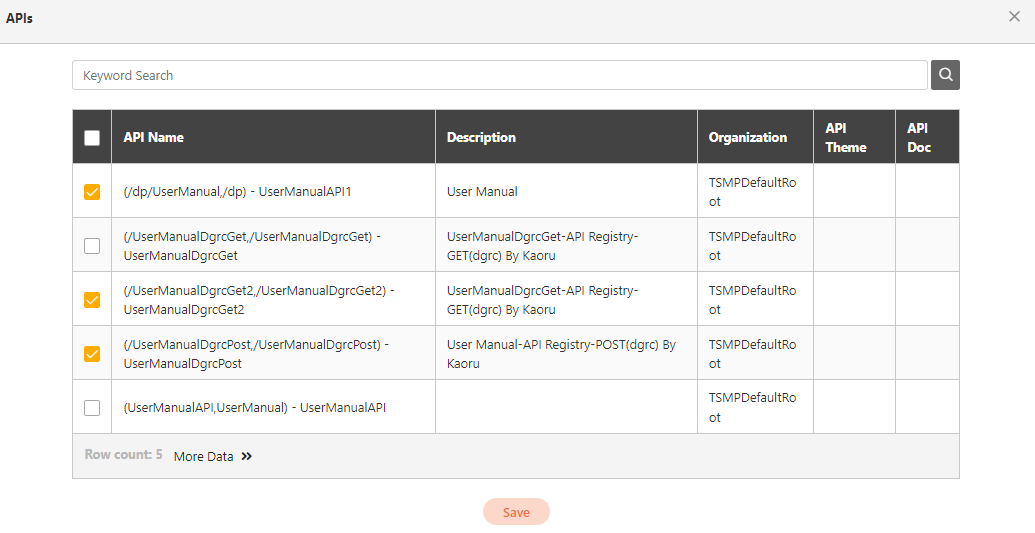The height and width of the screenshot is (533, 1035).
Task: Click the magnifying glass search button
Action: click(945, 75)
